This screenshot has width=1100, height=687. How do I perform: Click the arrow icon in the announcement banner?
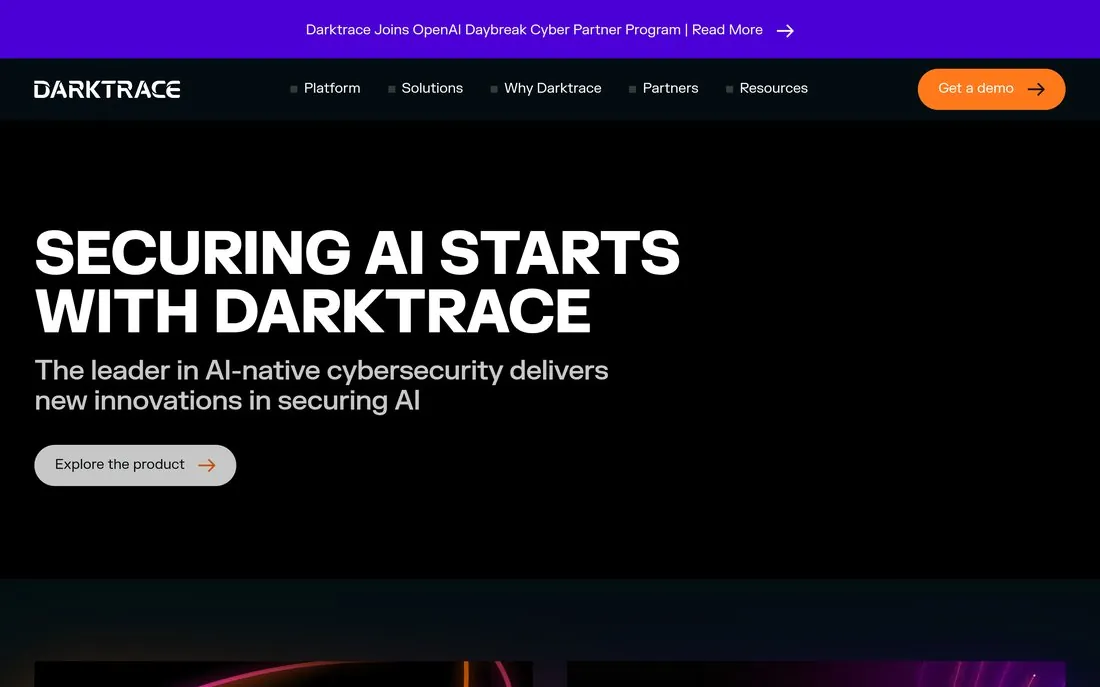click(x=785, y=30)
